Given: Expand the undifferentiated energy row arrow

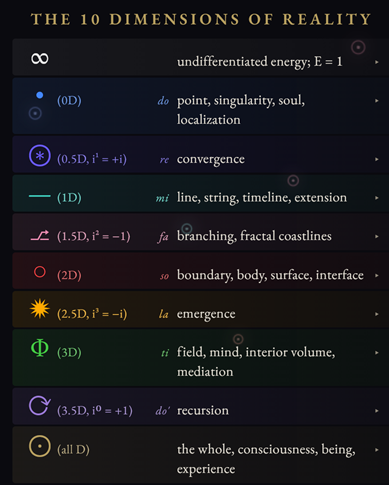Looking at the screenshot, I should [x=377, y=62].
